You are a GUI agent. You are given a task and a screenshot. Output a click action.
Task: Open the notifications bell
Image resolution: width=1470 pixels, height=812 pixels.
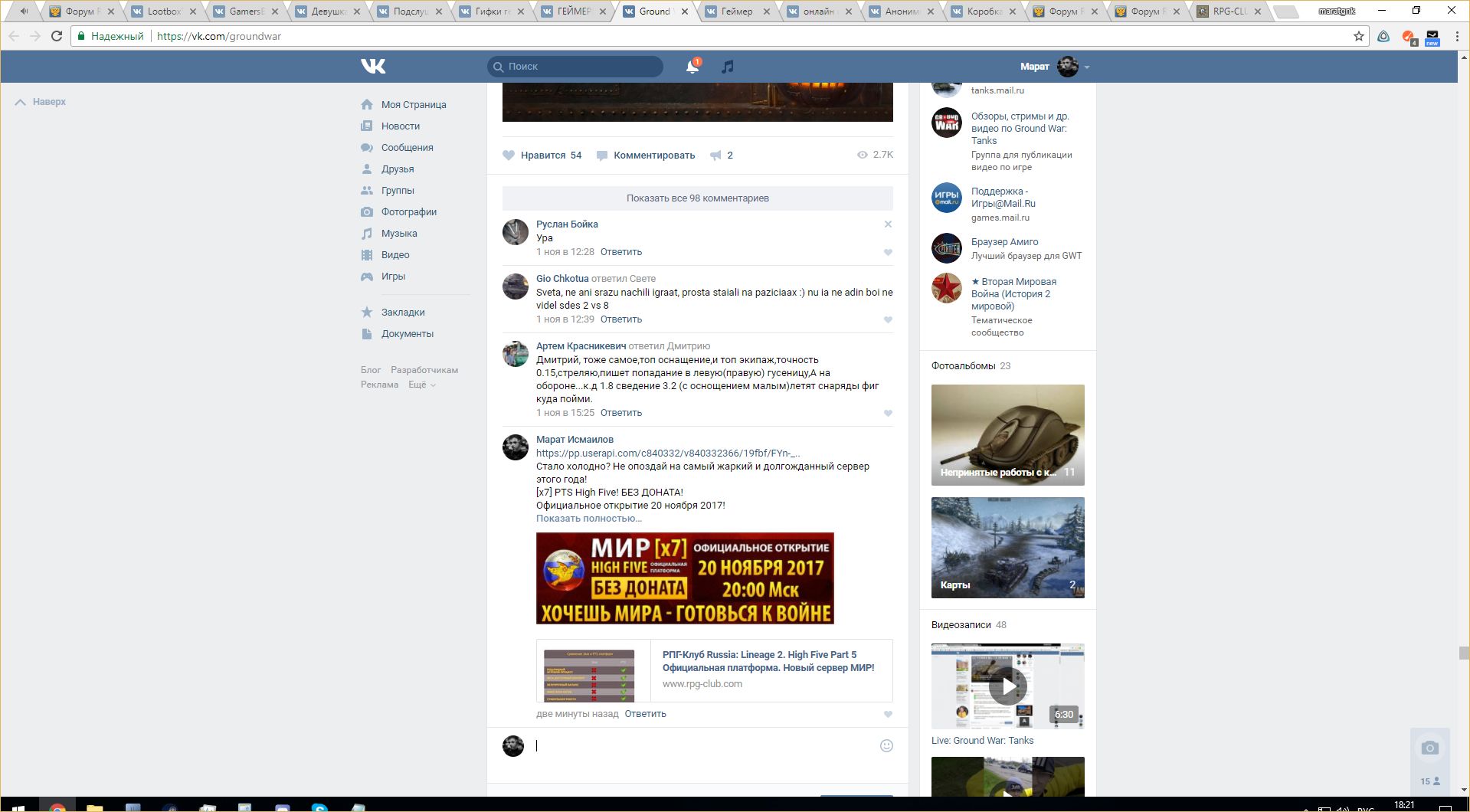pos(692,67)
